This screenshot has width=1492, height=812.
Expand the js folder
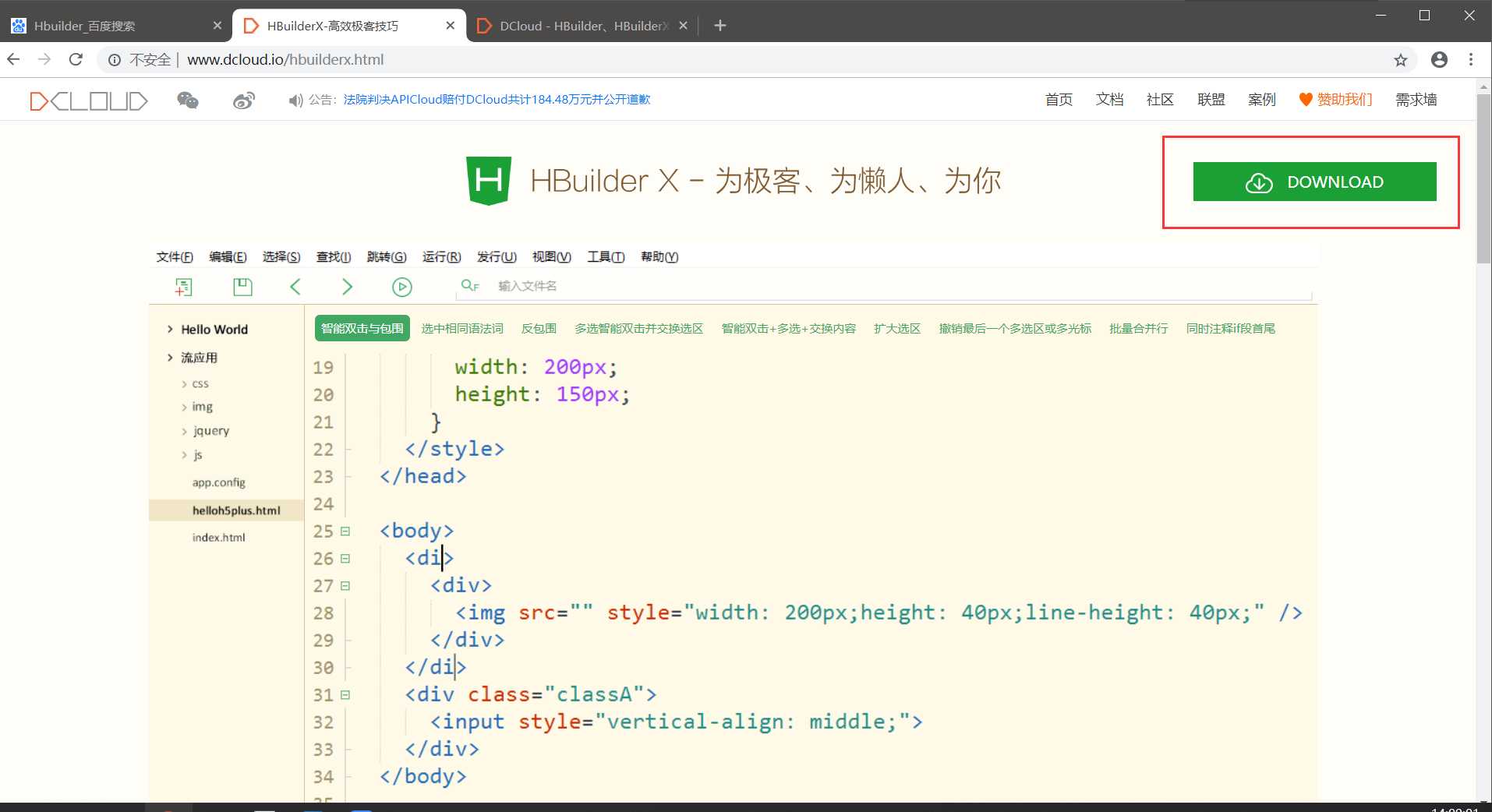[185, 455]
